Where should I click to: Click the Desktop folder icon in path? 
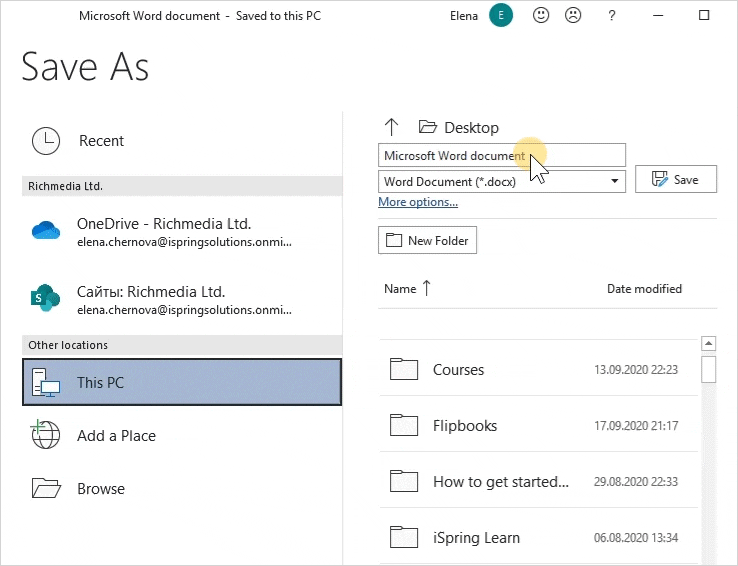[427, 127]
